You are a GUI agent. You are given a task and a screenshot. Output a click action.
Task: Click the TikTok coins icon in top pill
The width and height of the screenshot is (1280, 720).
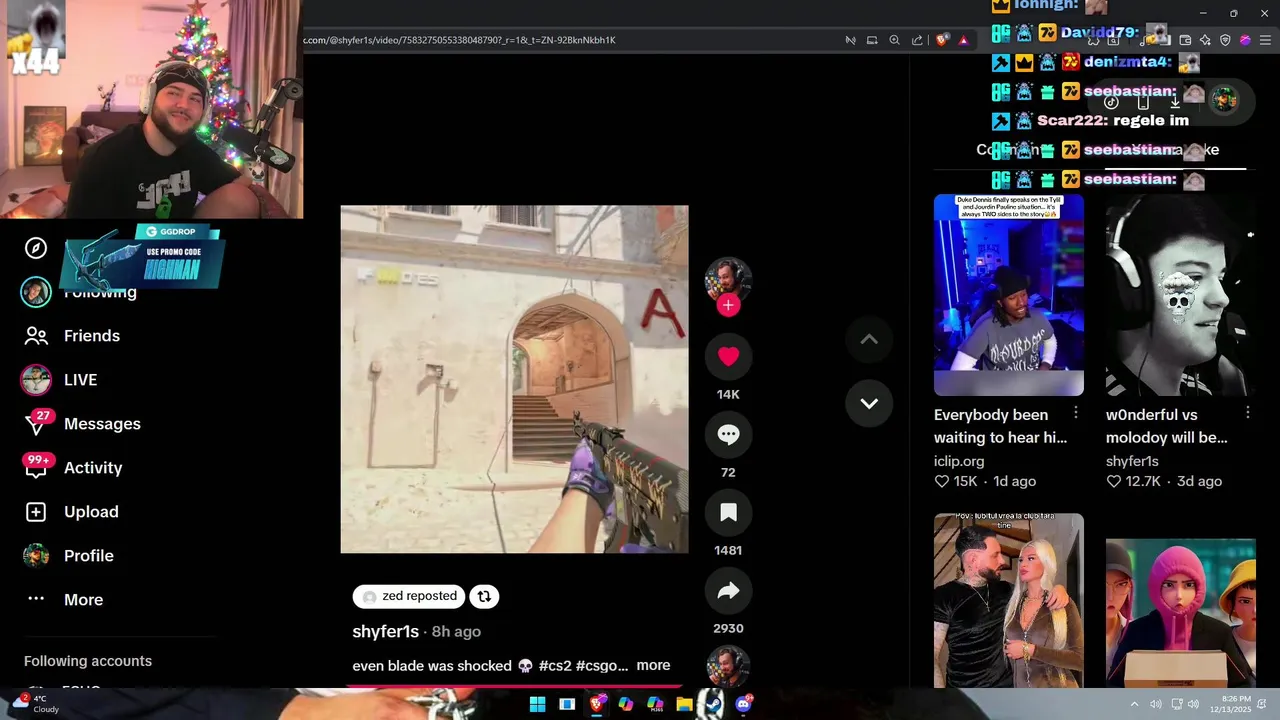tap(1111, 101)
